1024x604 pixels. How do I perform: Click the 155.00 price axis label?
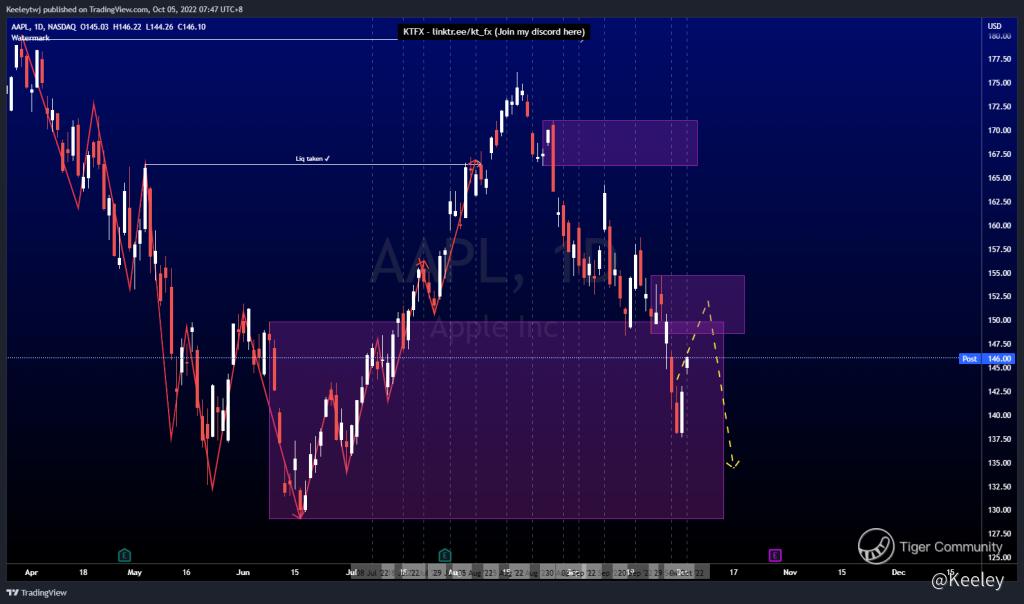pyautogui.click(x=999, y=273)
